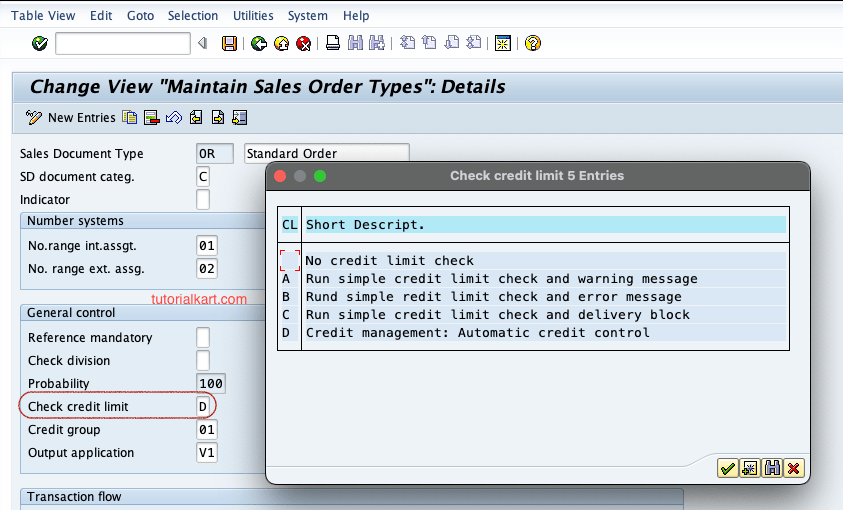Image resolution: width=843 pixels, height=510 pixels.
Task: Cancel the dialog with red X icon
Action: [794, 469]
